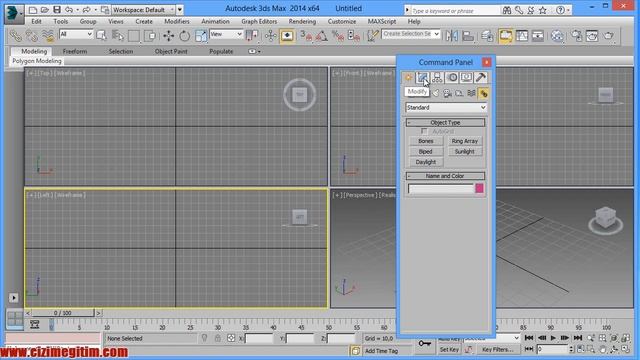Click the Daylight button
Screen dimensions: 640x360
pyautogui.click(x=426, y=162)
